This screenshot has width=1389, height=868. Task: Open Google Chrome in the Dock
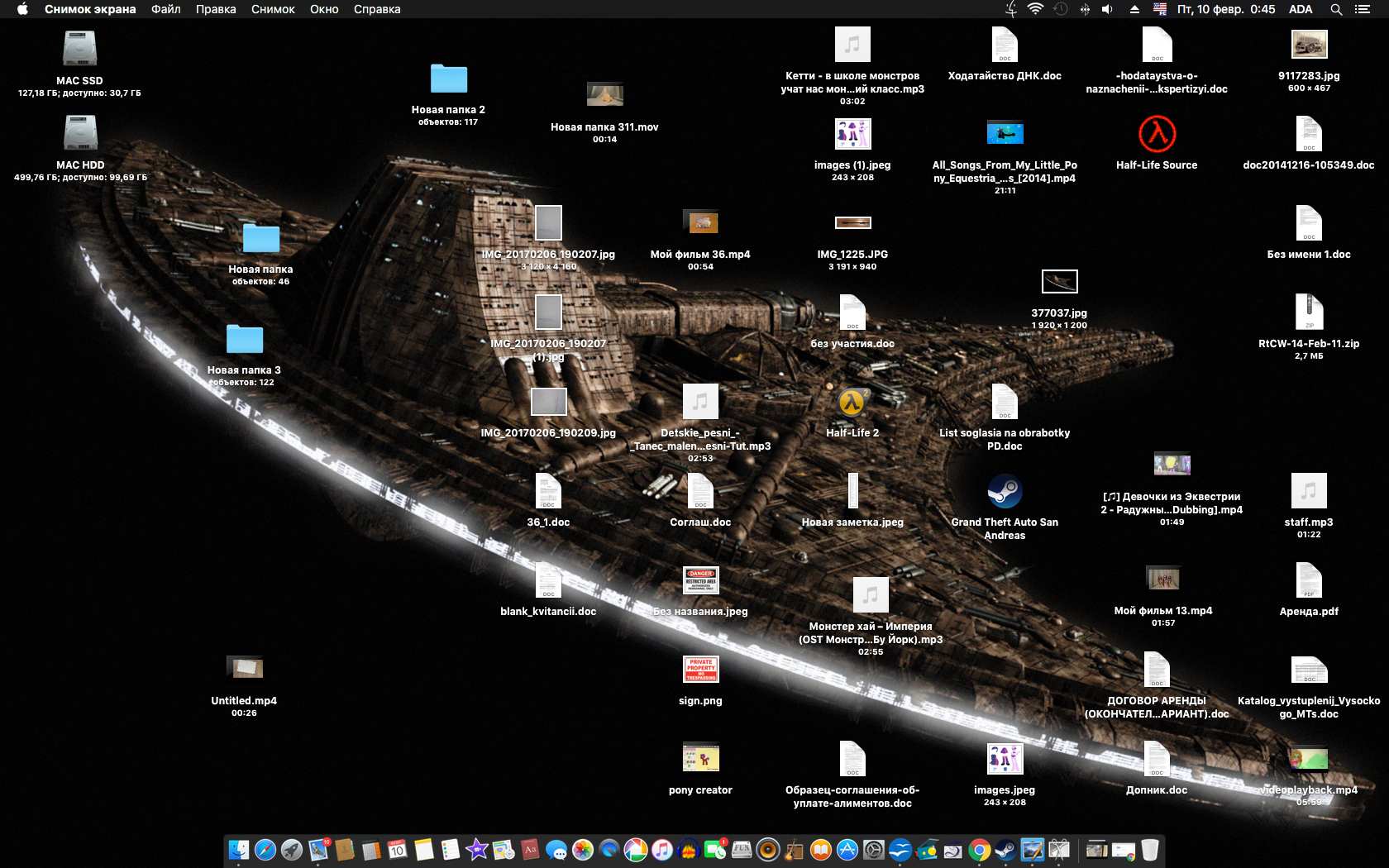click(980, 850)
